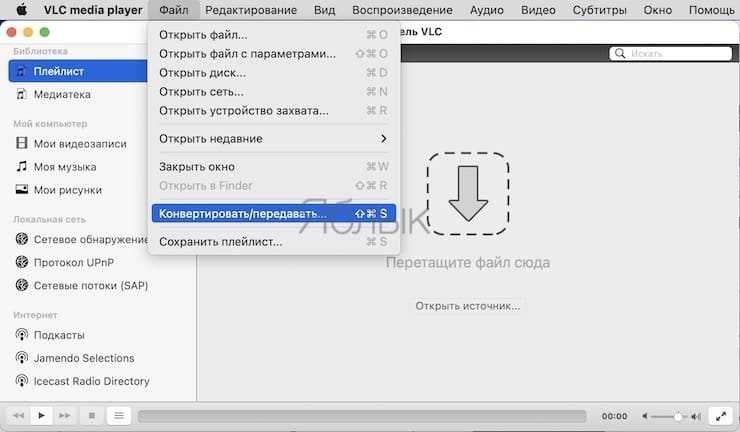740x432 pixels.
Task: Open Подкасты in the sidebar
Action: [59, 335]
